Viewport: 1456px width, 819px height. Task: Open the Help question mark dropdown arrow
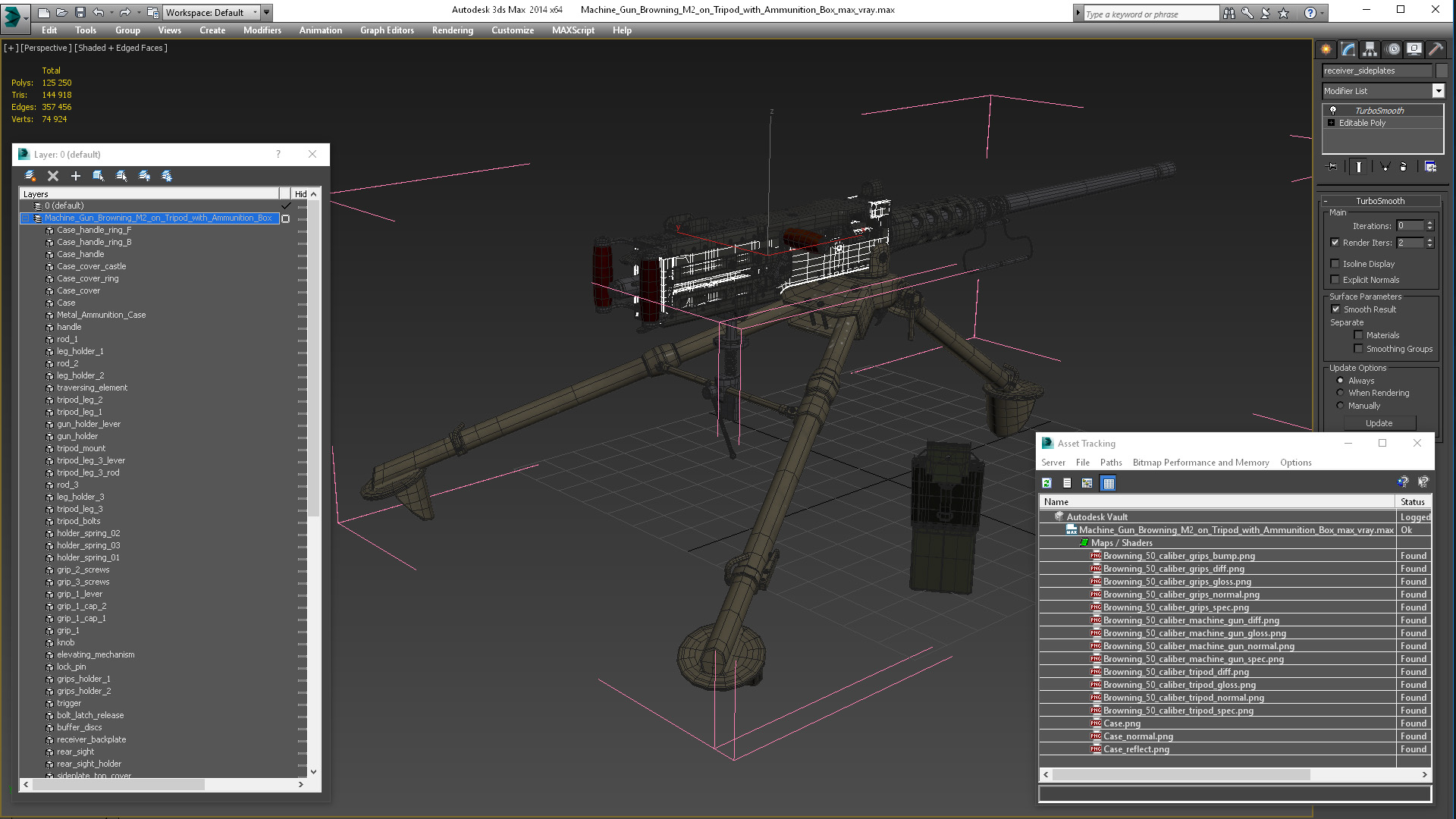(1322, 13)
